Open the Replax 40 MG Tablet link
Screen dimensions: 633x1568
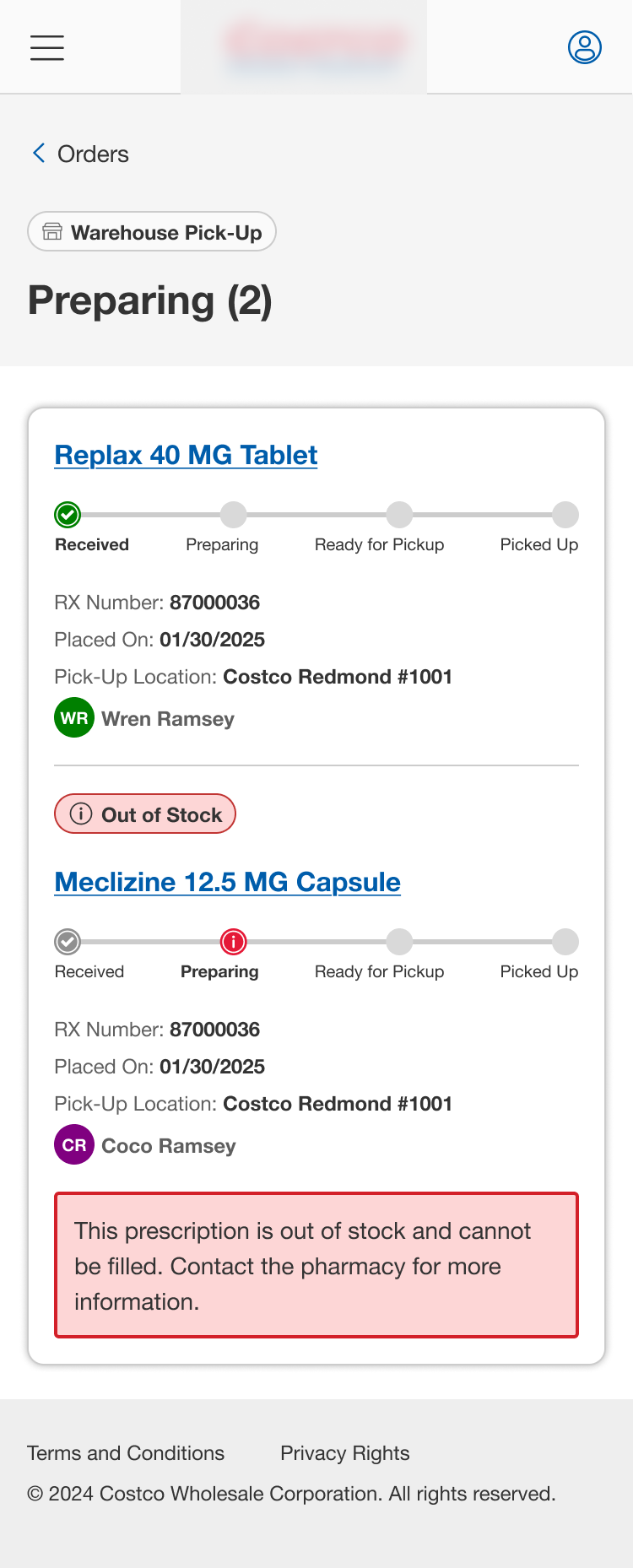click(x=186, y=455)
